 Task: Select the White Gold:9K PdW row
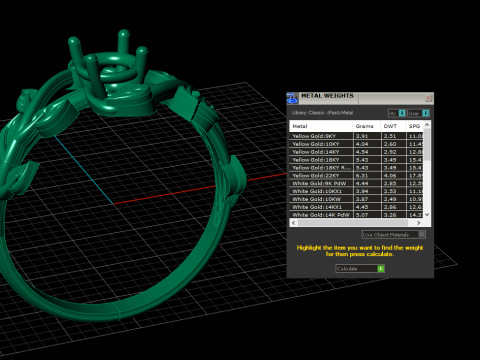(x=356, y=183)
